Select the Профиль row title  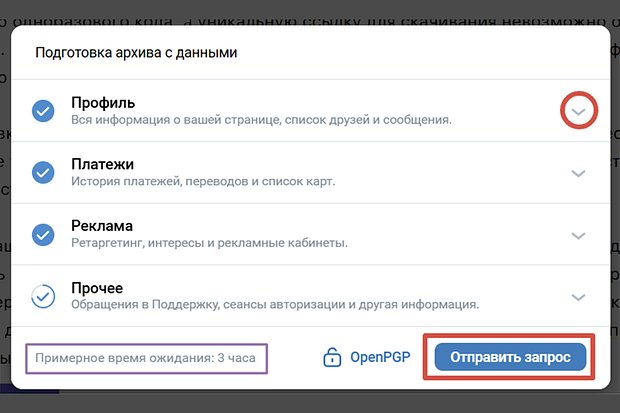(x=103, y=102)
